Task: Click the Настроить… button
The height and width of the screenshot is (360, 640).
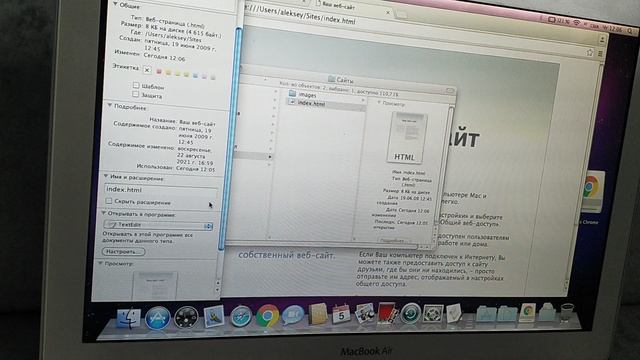Action: [123, 251]
